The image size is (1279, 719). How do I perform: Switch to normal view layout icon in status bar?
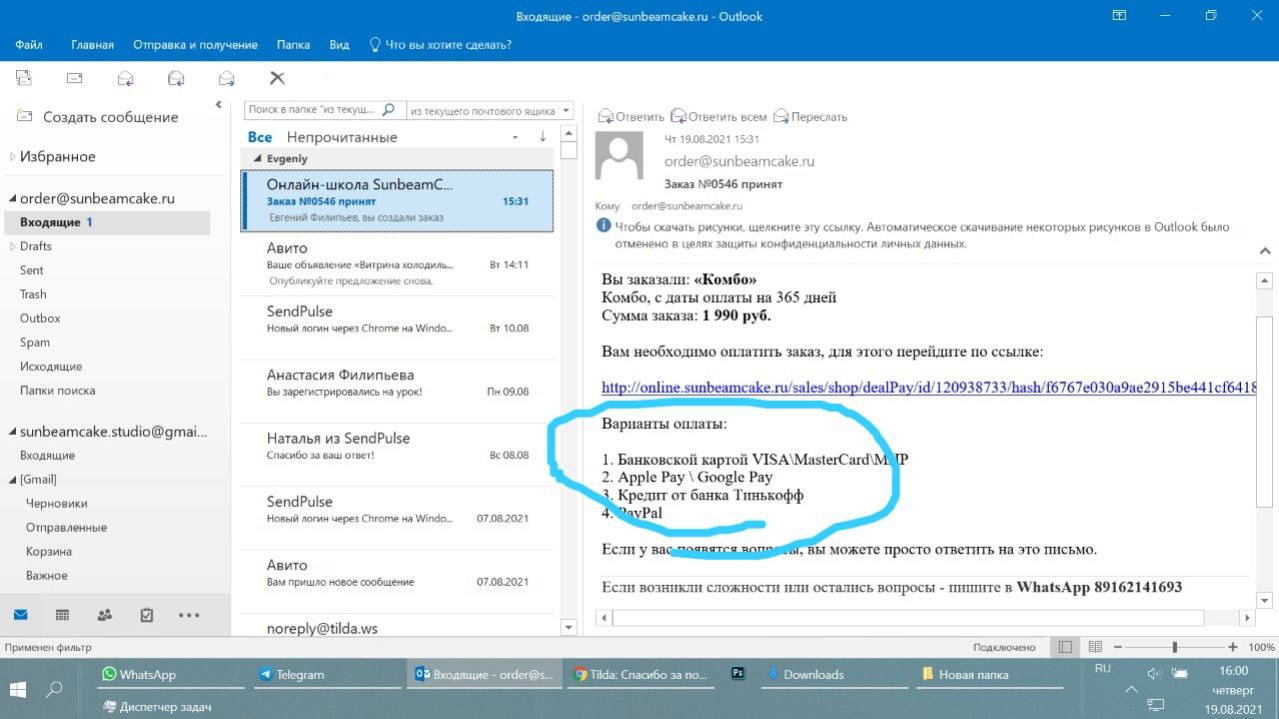point(1066,647)
